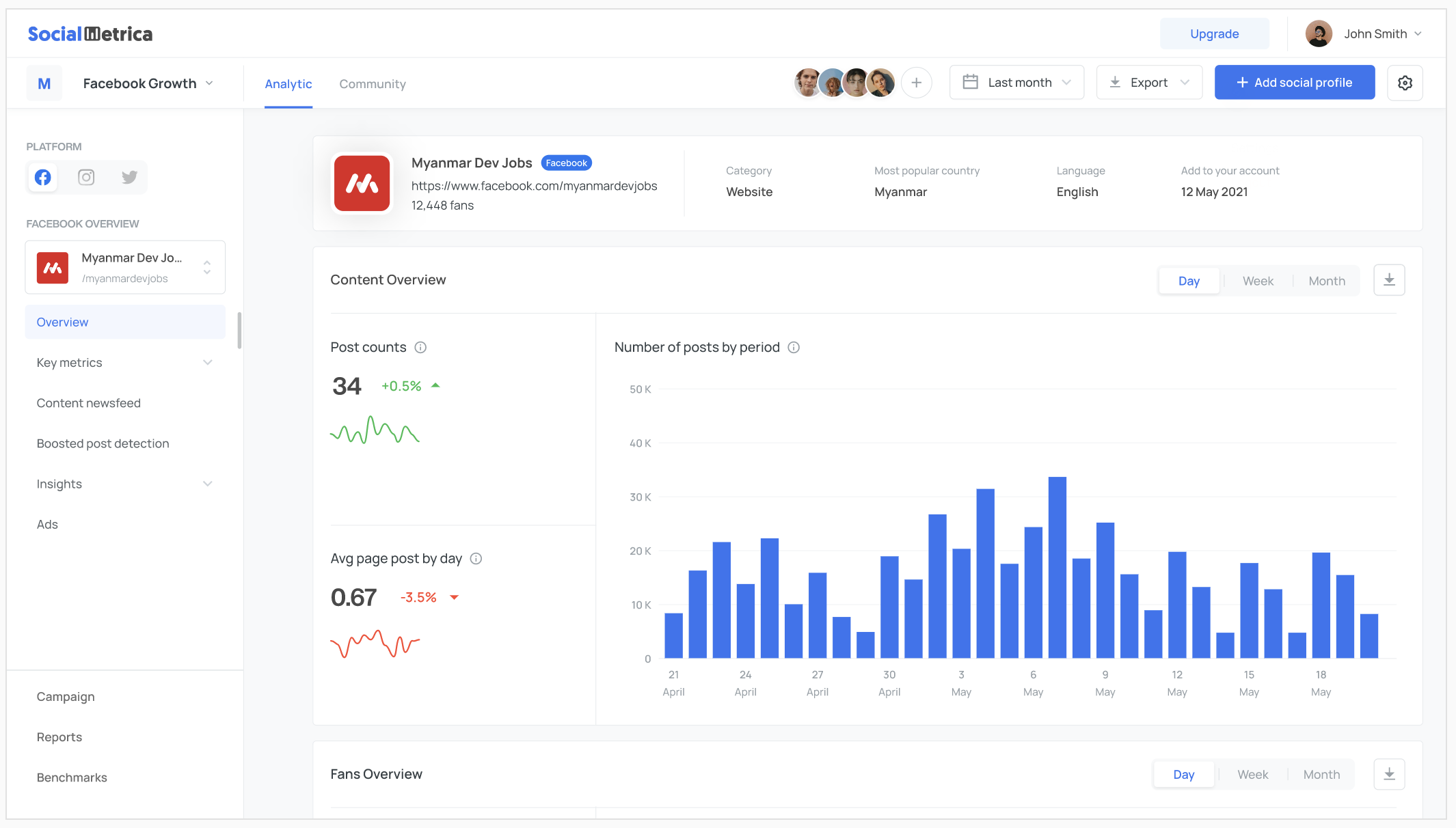Open the Last month date range dropdown
Viewport: 1456px width, 828px height.
1016,83
